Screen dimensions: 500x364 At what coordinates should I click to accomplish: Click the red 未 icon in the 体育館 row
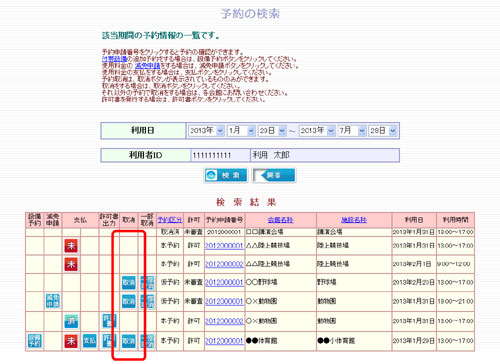point(71,341)
